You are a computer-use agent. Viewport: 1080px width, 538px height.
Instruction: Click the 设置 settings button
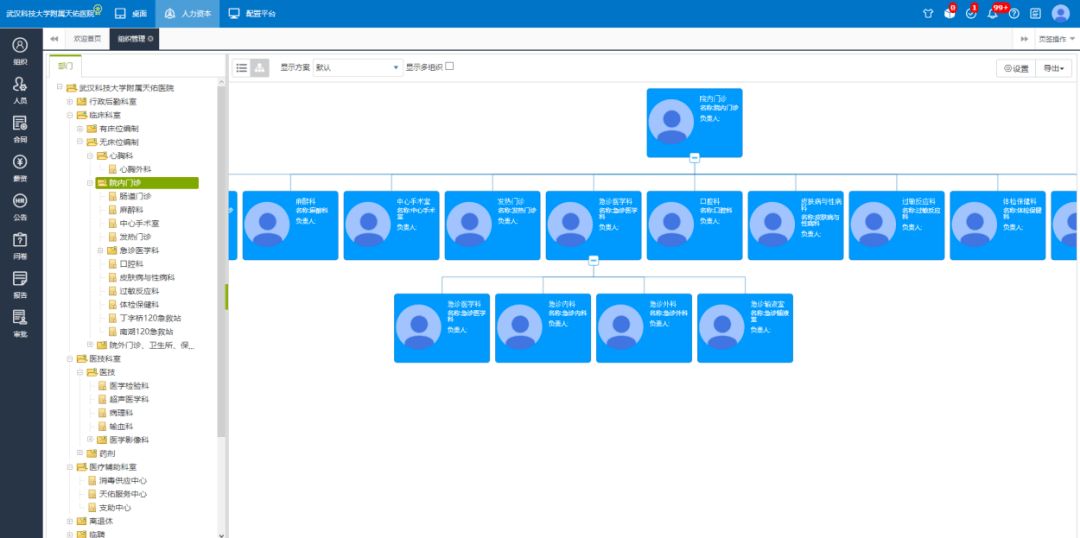pos(1015,68)
